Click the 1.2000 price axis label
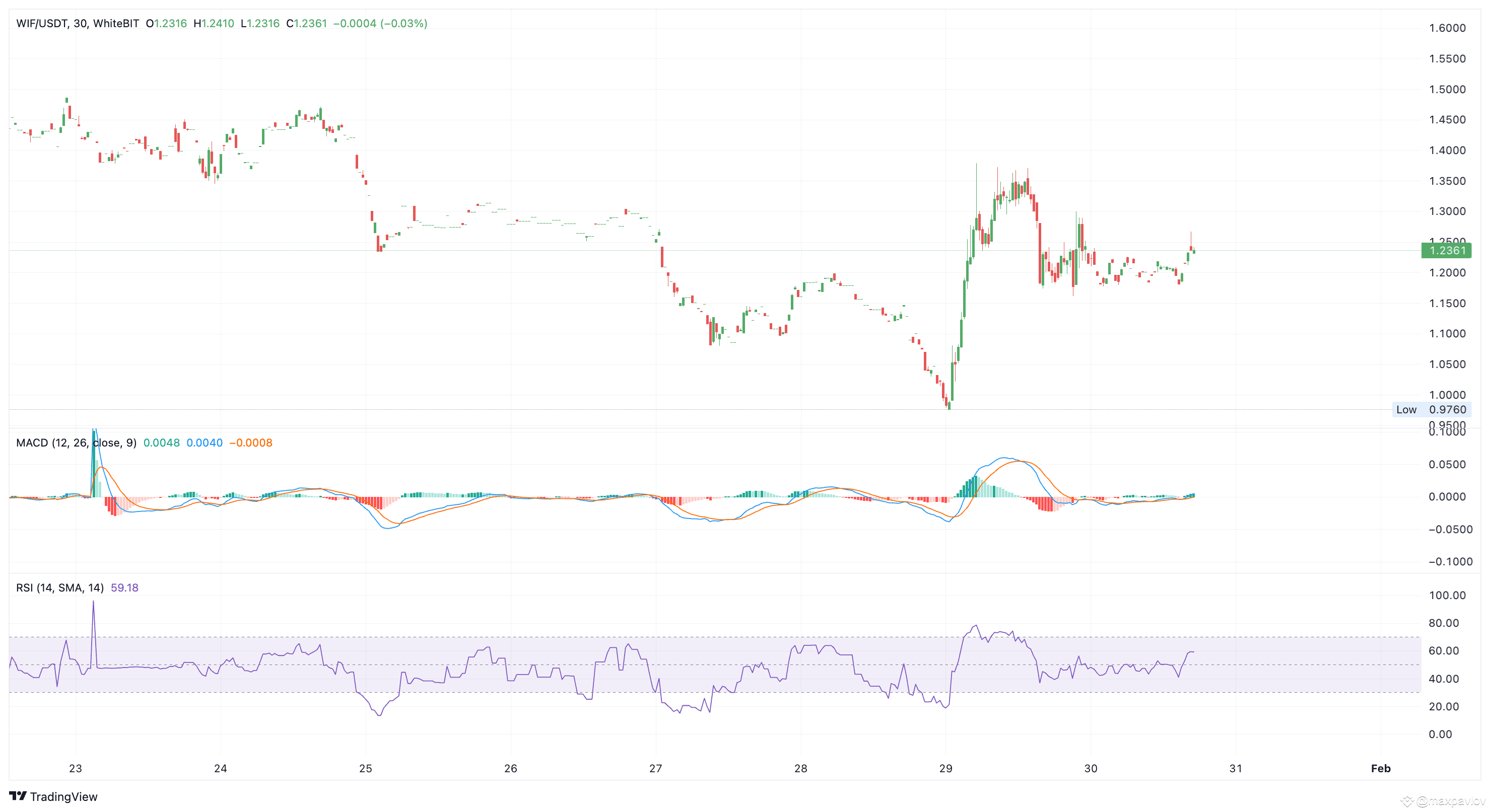The width and height of the screenshot is (1490, 812). click(x=1447, y=273)
